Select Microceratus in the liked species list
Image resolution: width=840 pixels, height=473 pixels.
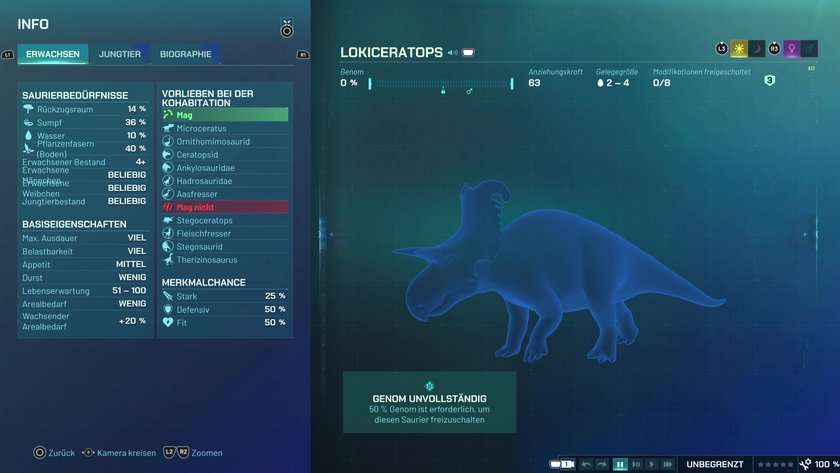(225, 129)
